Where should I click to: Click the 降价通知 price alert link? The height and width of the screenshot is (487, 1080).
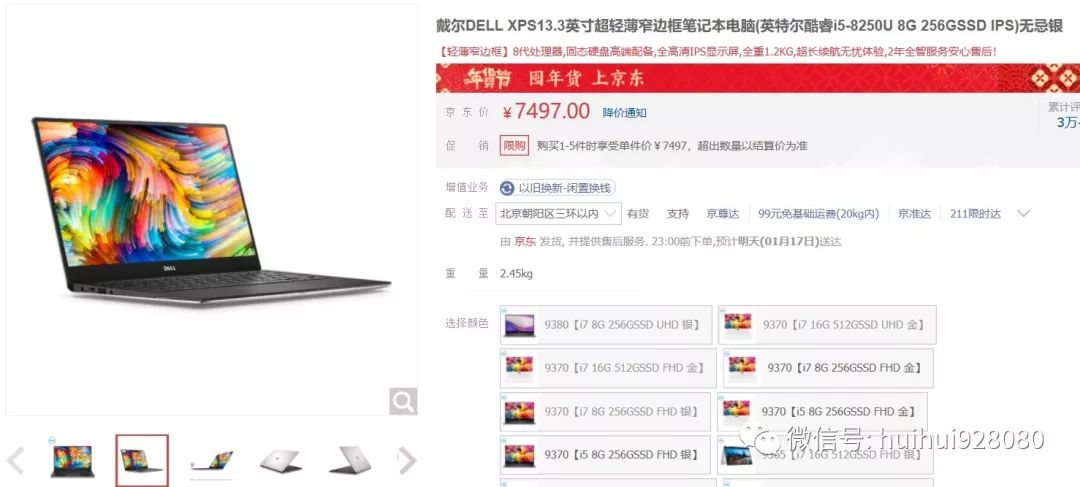tap(624, 113)
